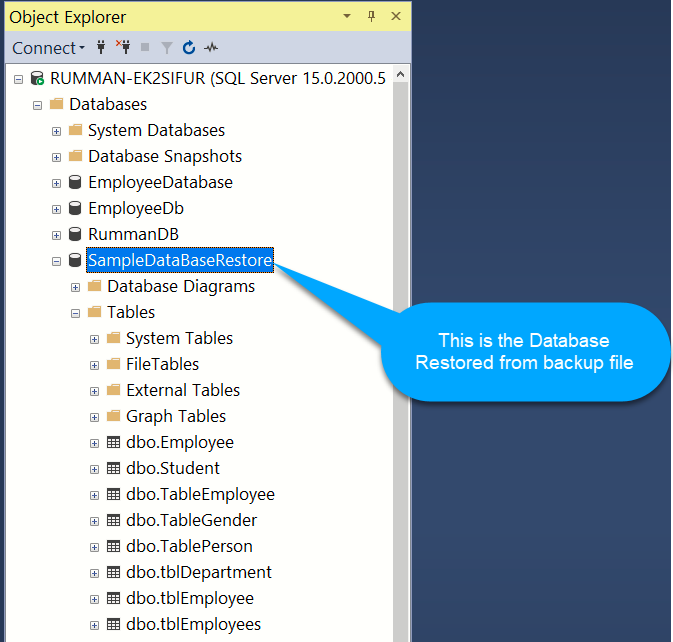Collapse the RUMMAN-EK2SIFUR server node
673x642 pixels.
click(x=18, y=79)
